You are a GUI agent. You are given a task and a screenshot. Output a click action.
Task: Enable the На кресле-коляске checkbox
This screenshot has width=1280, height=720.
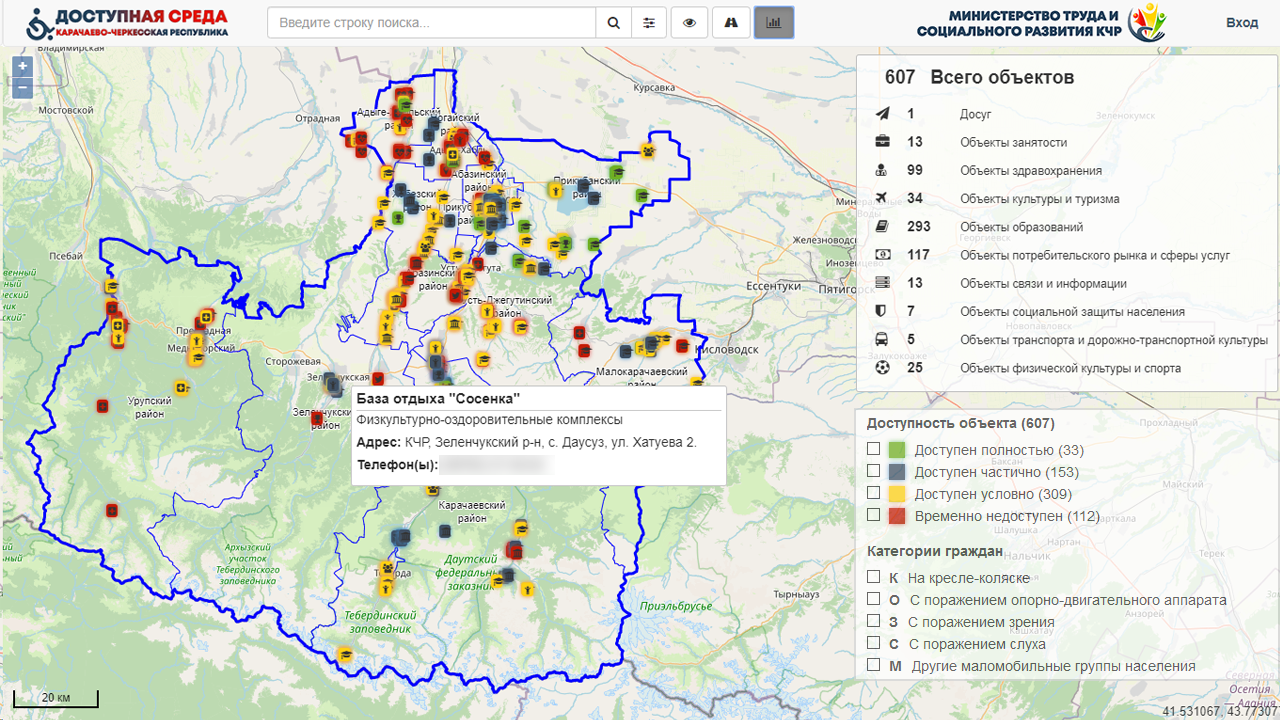click(873, 577)
